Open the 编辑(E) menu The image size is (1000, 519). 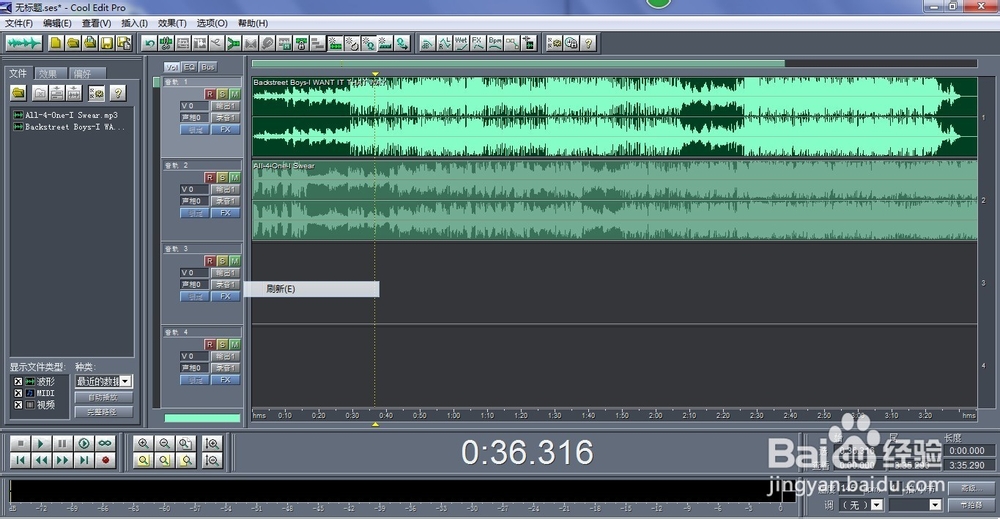57,23
